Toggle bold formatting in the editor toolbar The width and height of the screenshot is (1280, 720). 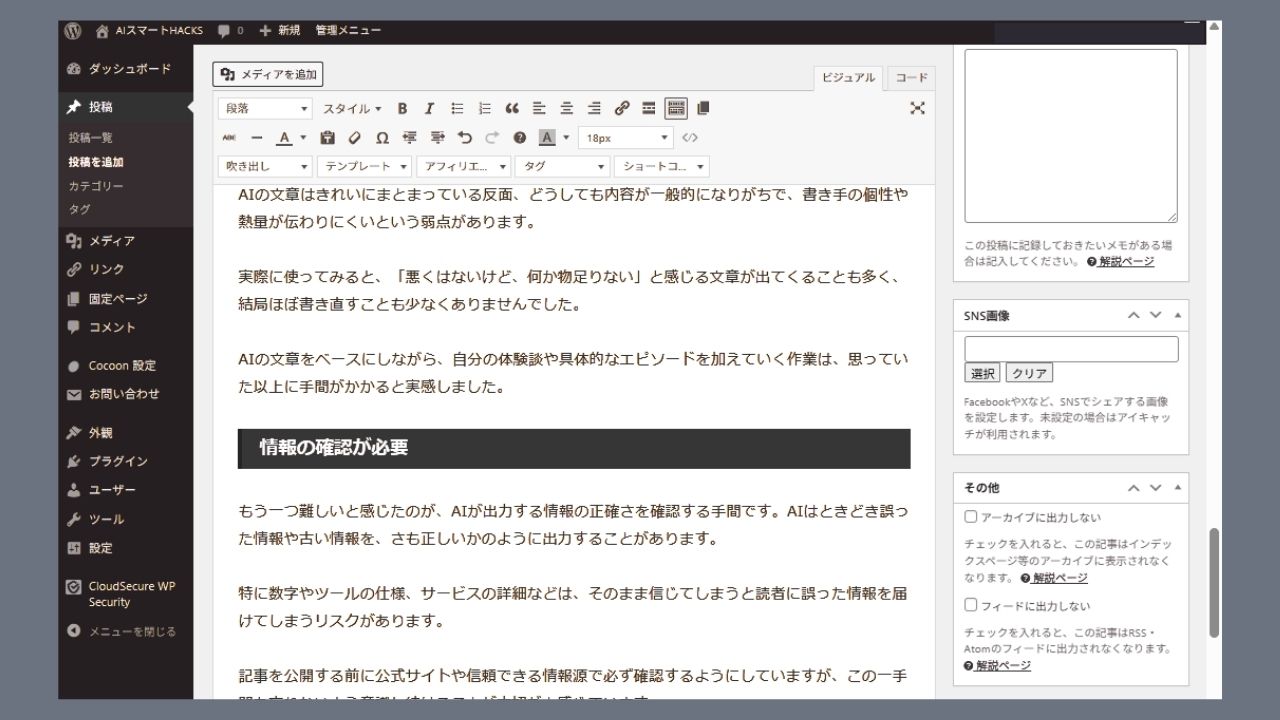402,108
